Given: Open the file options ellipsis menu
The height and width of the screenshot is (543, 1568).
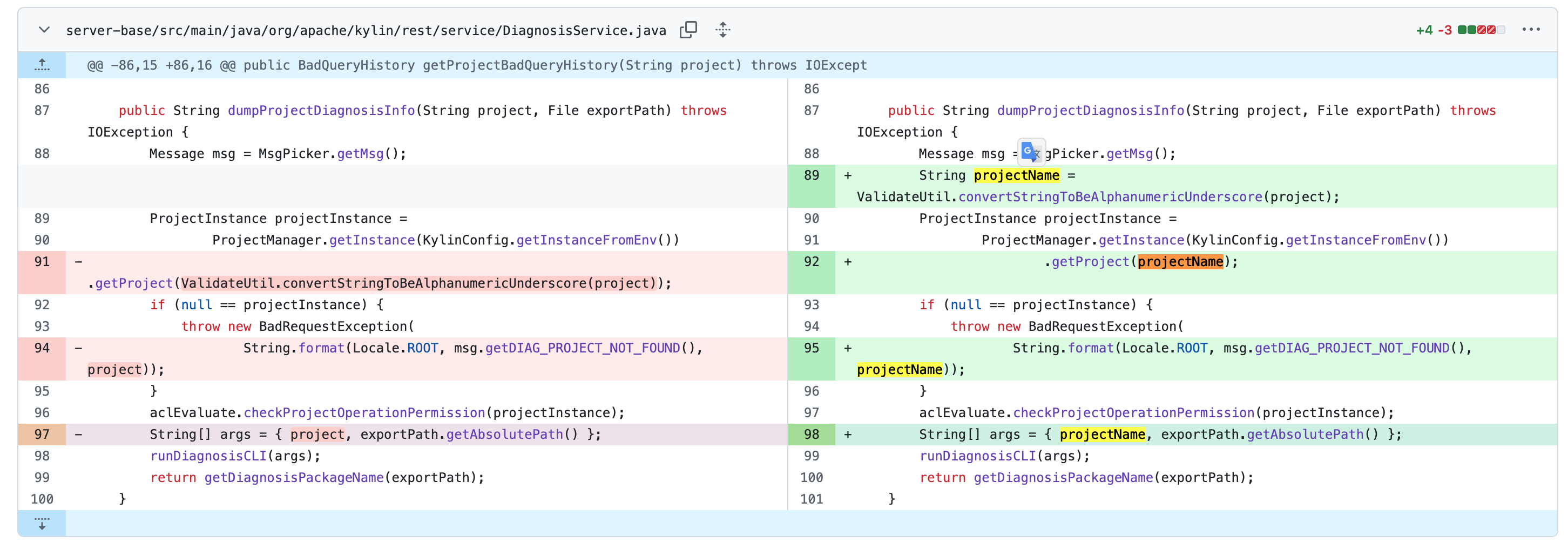Looking at the screenshot, I should coord(1531,29).
